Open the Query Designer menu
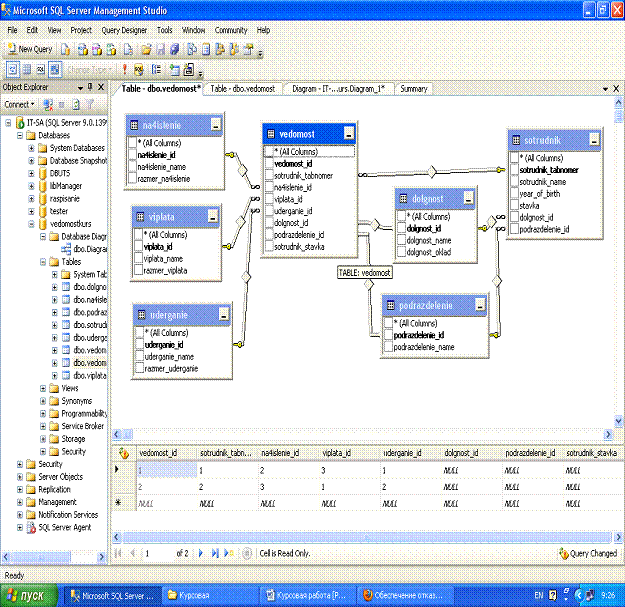This screenshot has width=625, height=607. point(125,31)
